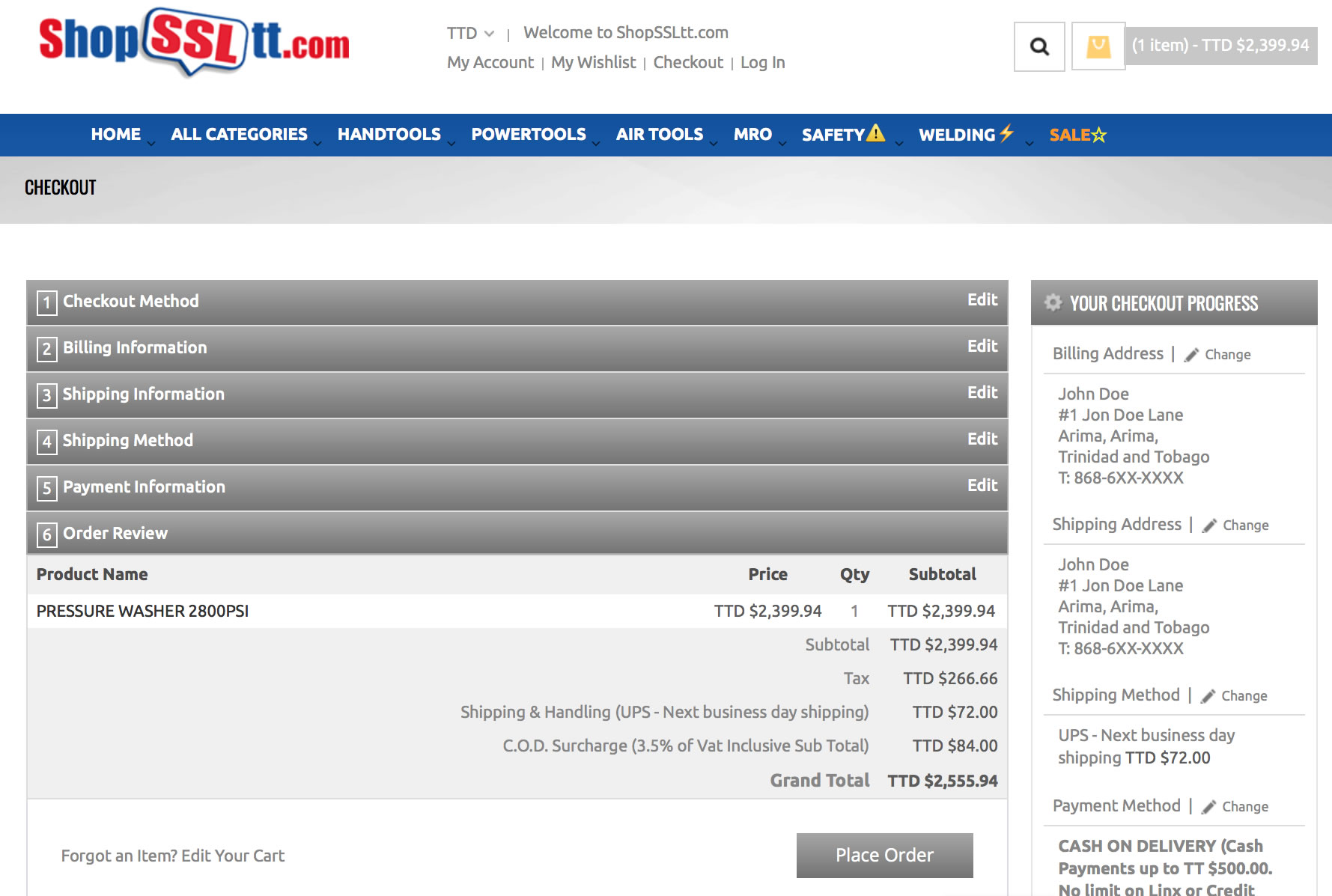Edit the Payment Information step
This screenshot has width=1332, height=896.
point(982,485)
